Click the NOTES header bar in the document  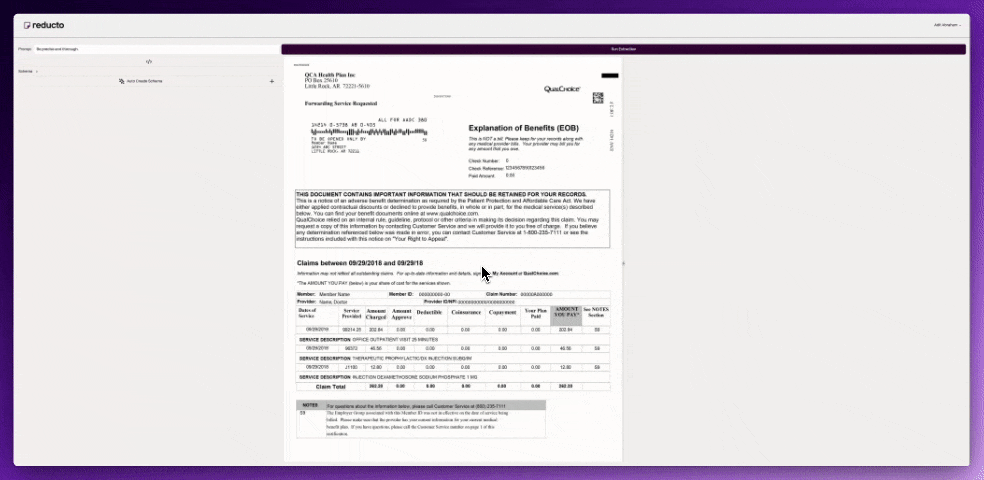[420, 405]
